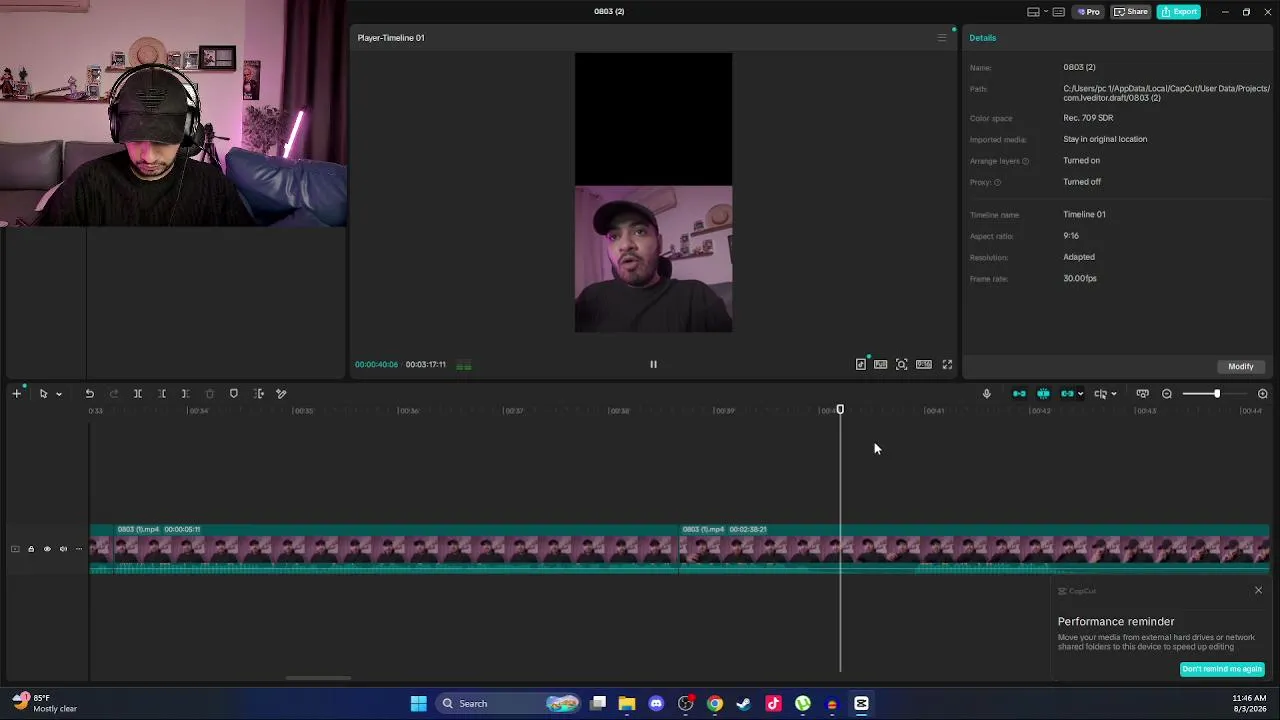
Task: Click the player zoom-to-fit scan icon
Action: 902,365
